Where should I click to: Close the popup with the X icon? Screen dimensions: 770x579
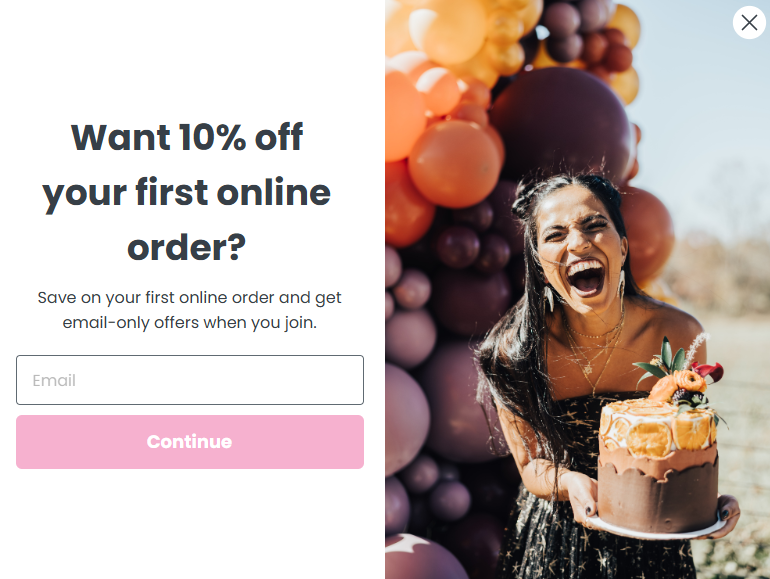(x=749, y=23)
